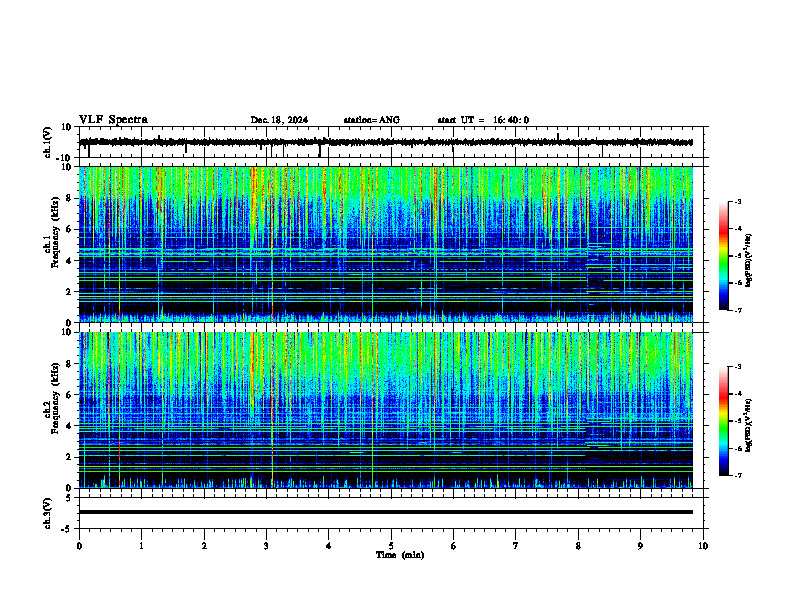The image size is (792, 612).
Task: Click the time axis tick label "7"
Action: [x=516, y=546]
